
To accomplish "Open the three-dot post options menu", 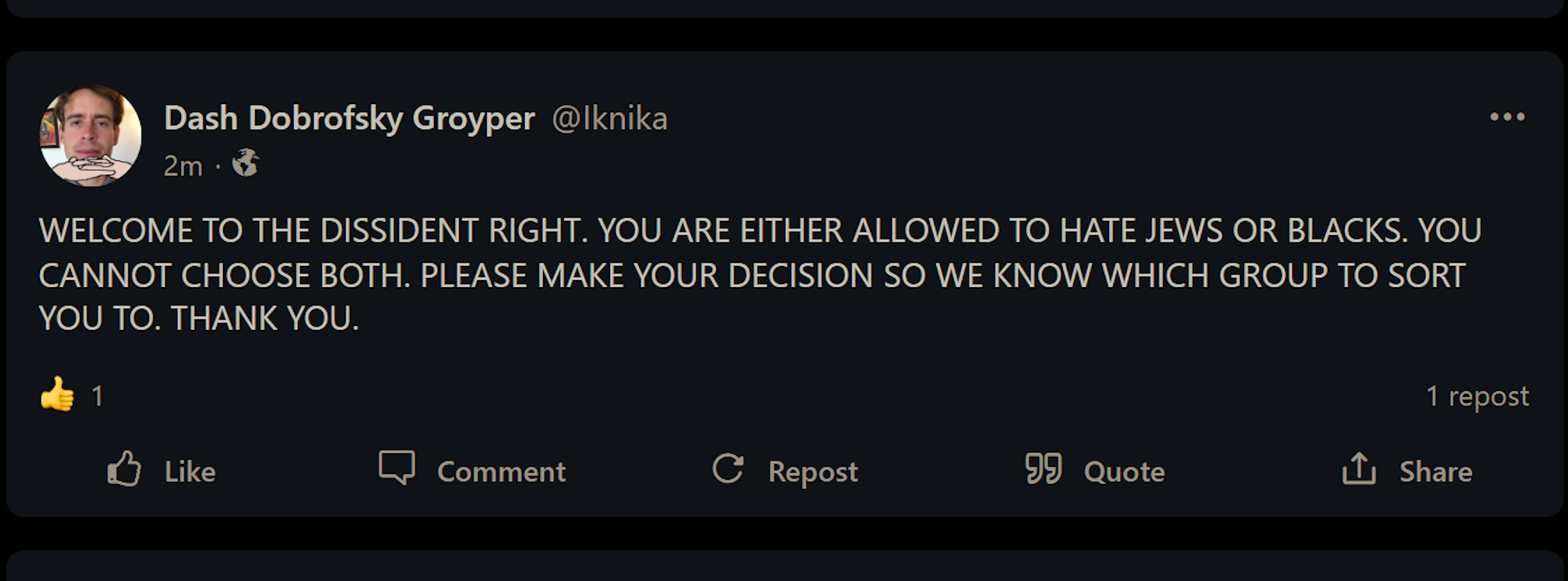I will [x=1507, y=117].
